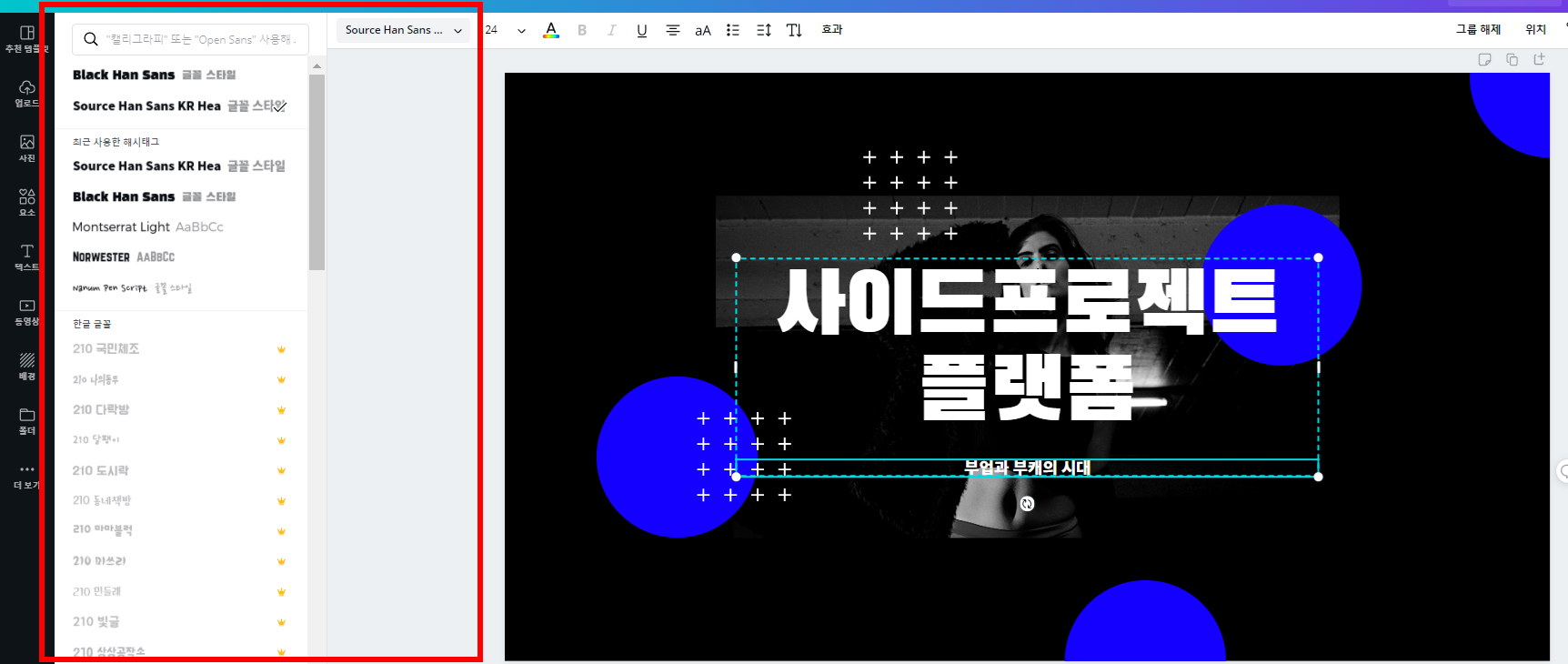This screenshot has width=1568, height=664.
Task: Click the font list scrollbar up arrow
Action: (317, 66)
